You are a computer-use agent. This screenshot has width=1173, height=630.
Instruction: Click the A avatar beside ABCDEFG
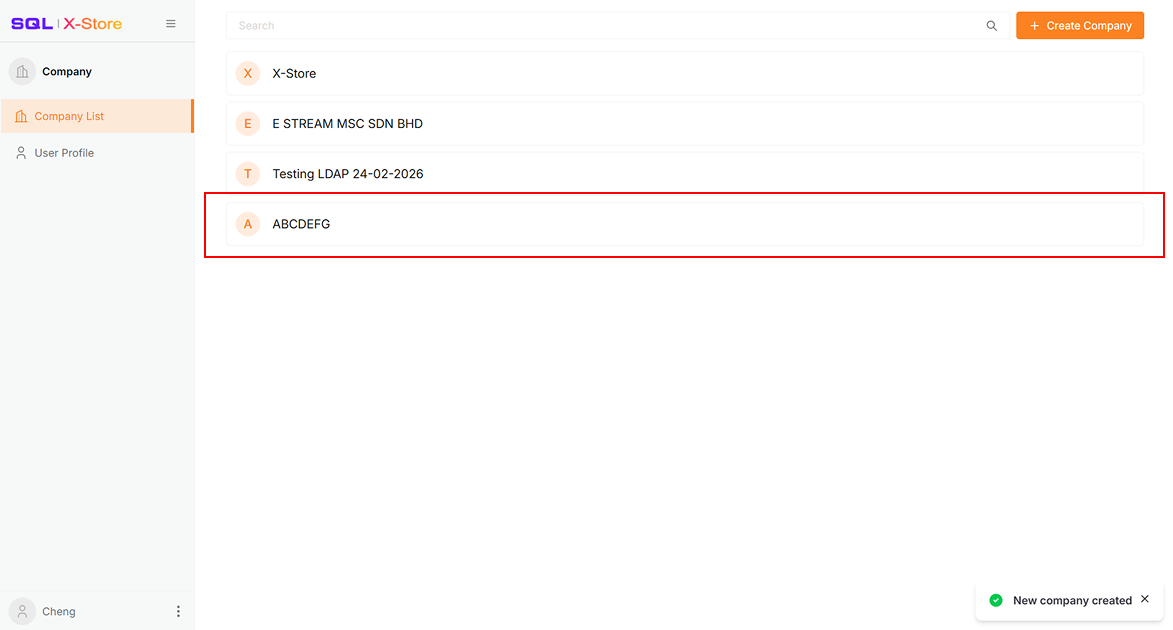[x=248, y=224]
